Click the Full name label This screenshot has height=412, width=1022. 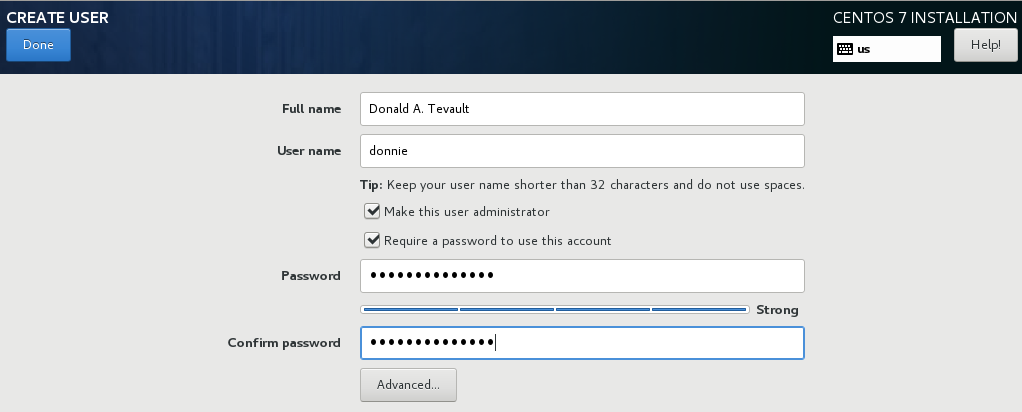[312, 109]
